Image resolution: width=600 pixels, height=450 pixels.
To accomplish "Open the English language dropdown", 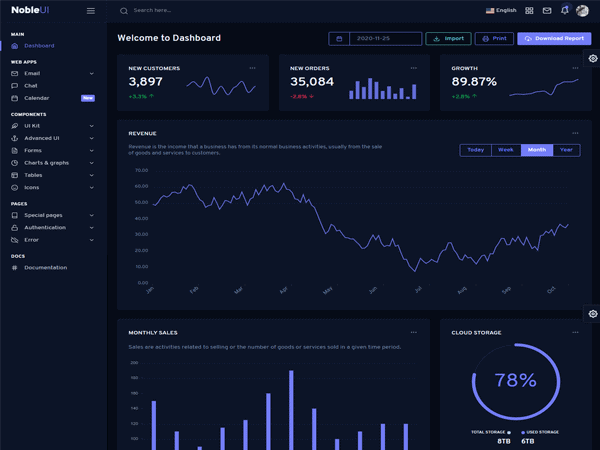I will click(x=501, y=11).
